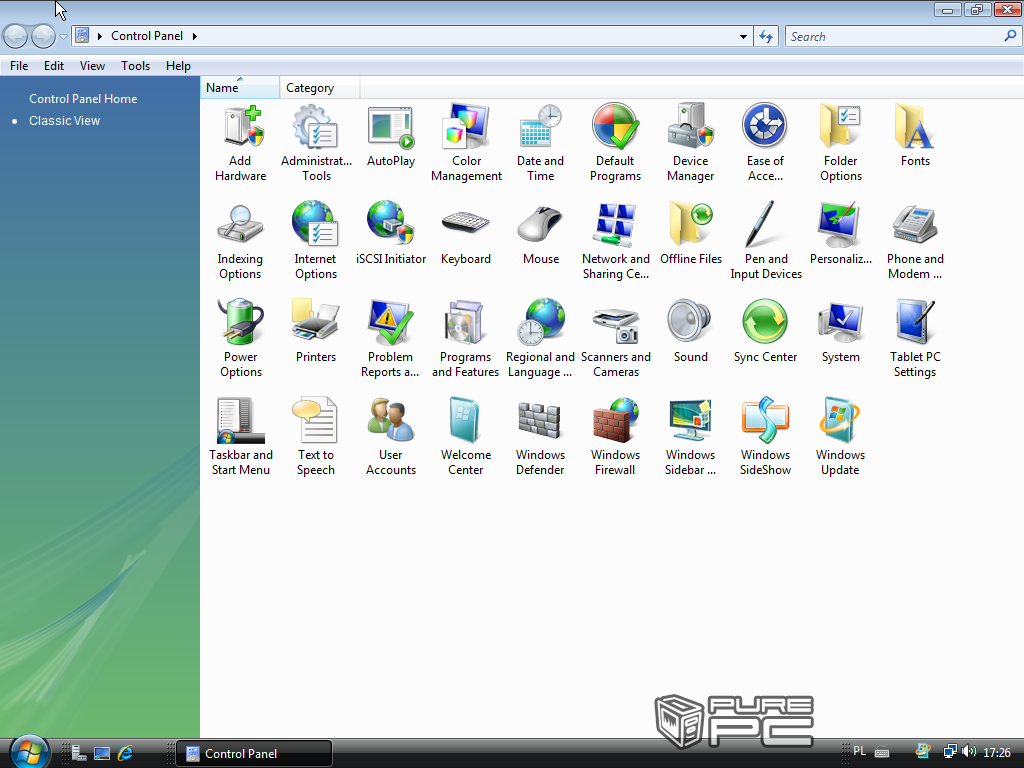The height and width of the screenshot is (768, 1024).
Task: Open Mouse settings icon
Action: click(x=541, y=234)
